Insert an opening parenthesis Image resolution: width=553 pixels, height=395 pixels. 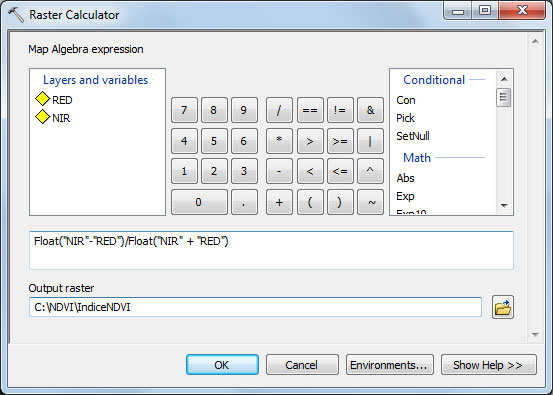point(310,202)
